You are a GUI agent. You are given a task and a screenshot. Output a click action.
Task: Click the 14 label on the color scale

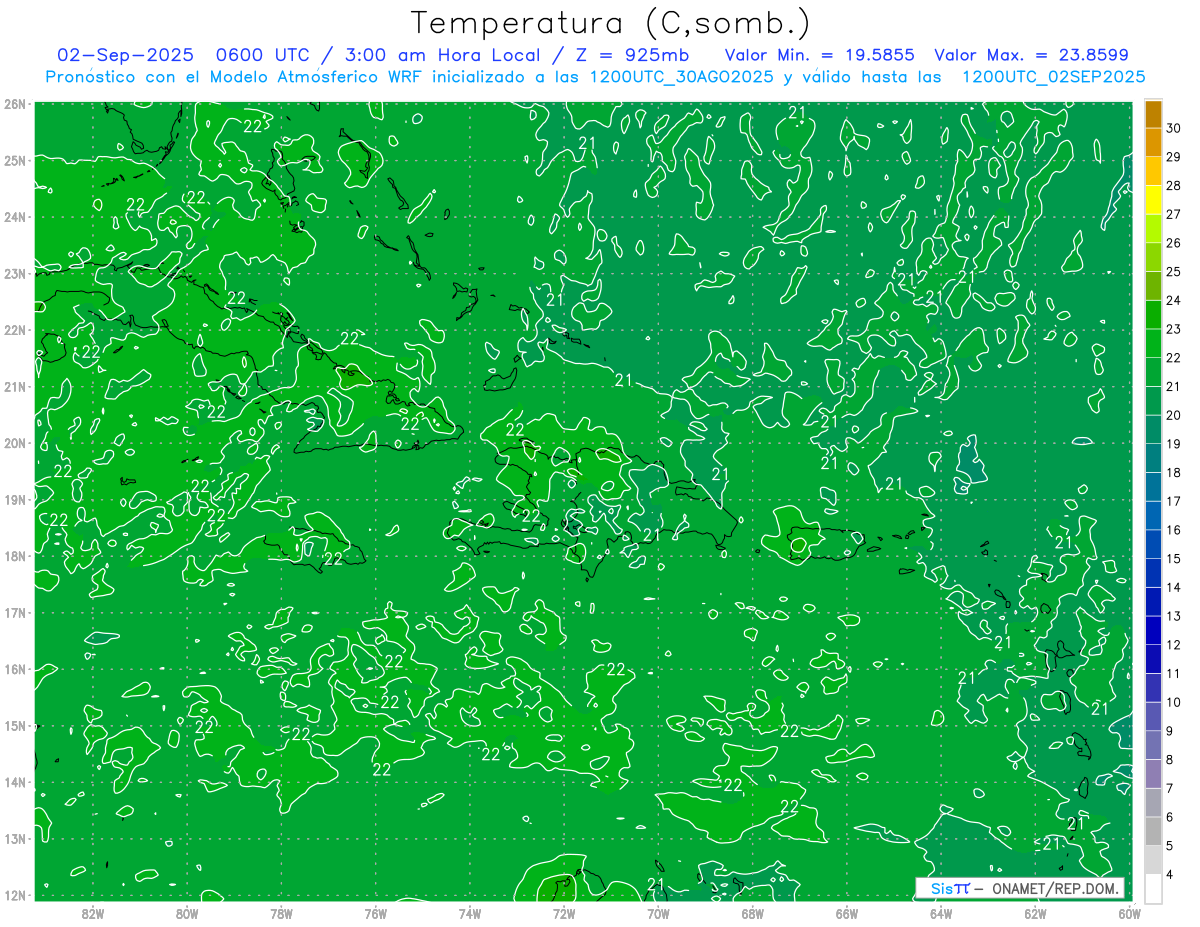pyautogui.click(x=1173, y=587)
